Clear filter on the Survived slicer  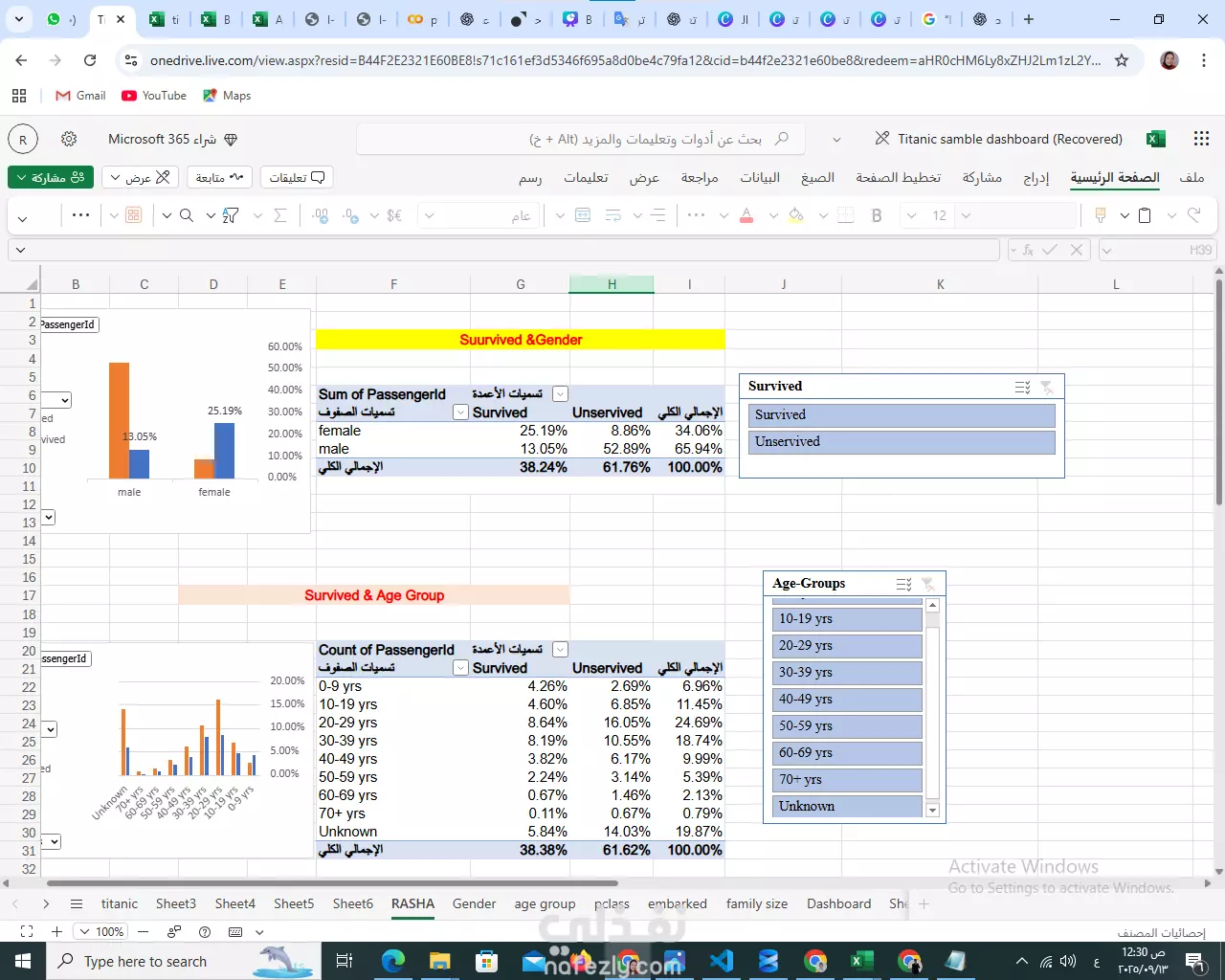tap(1047, 387)
